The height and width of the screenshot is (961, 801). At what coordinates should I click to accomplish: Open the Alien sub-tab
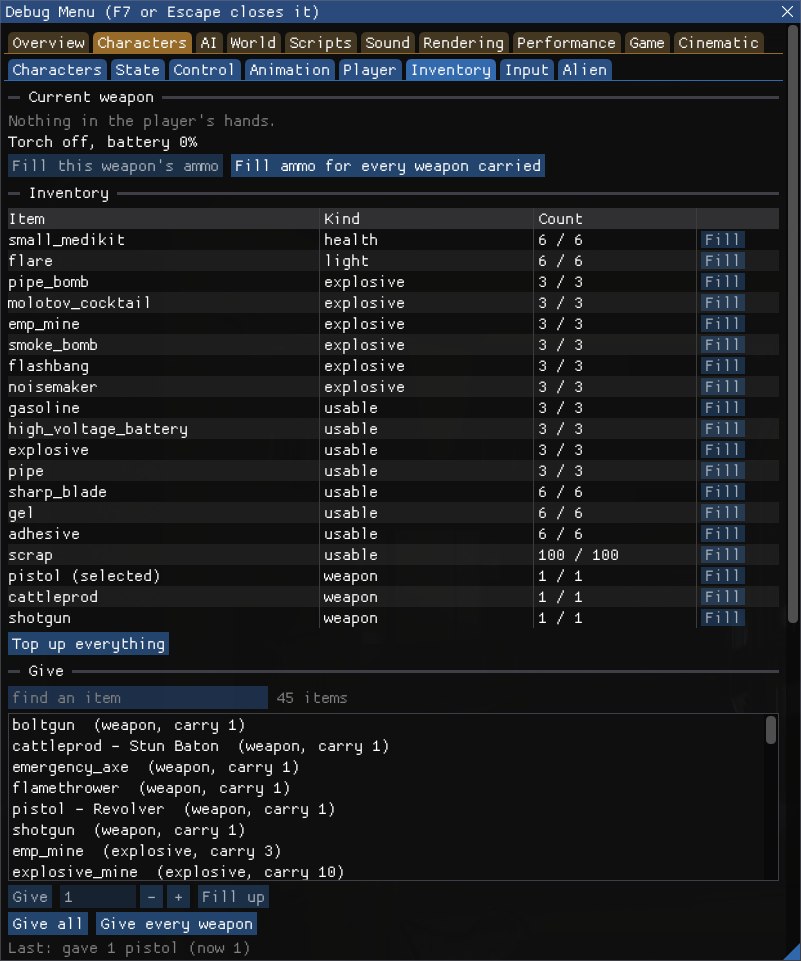(x=585, y=70)
